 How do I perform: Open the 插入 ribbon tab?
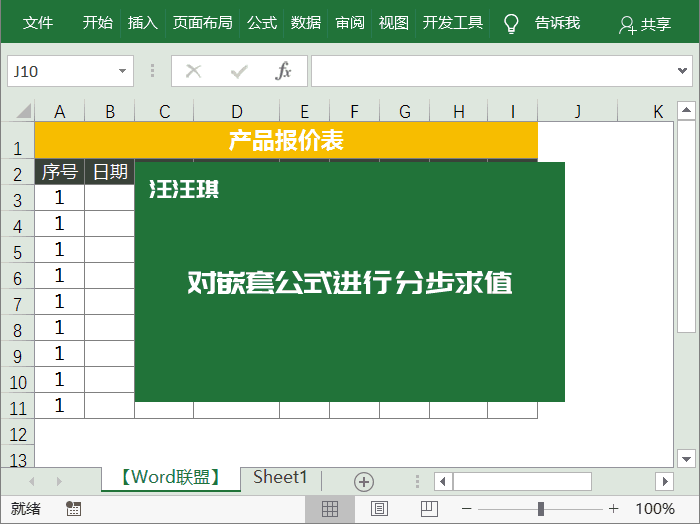pos(143,23)
